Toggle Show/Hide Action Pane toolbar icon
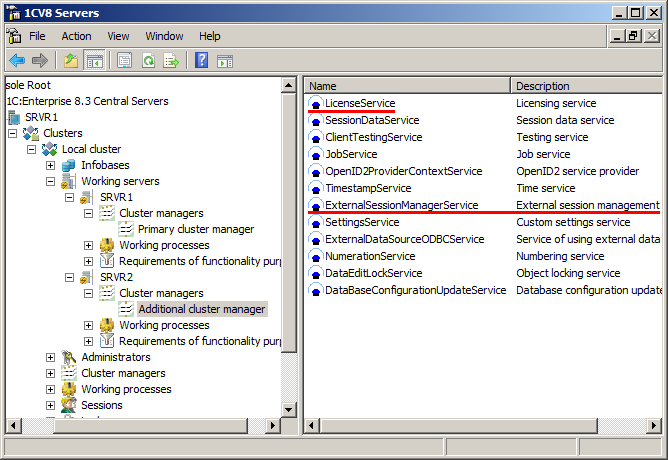 (225, 60)
